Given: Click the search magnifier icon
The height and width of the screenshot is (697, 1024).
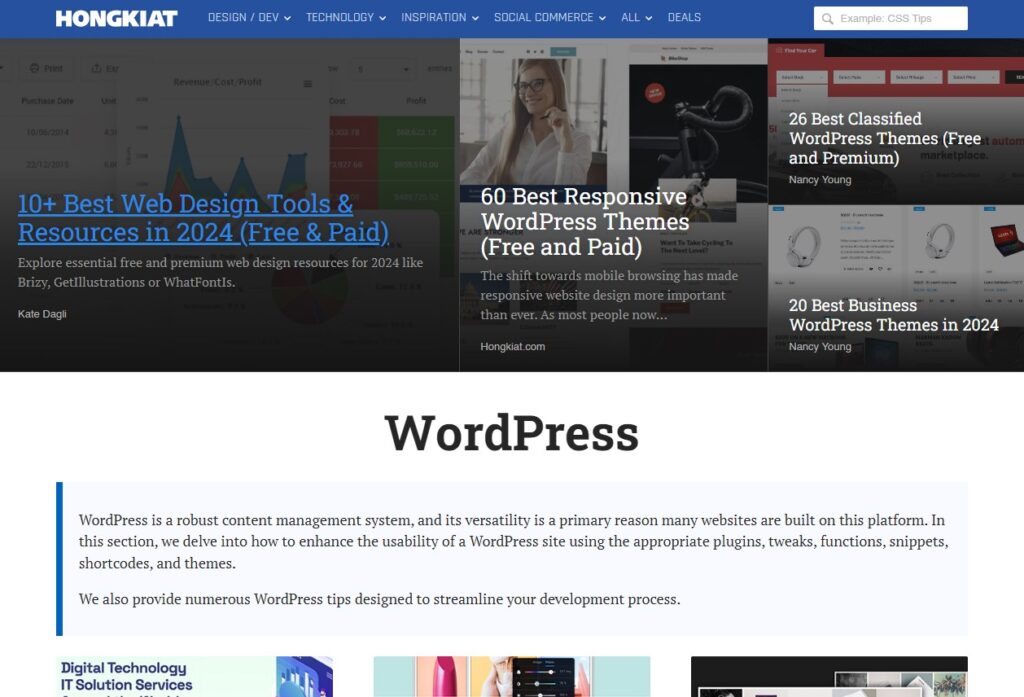Looking at the screenshot, I should click(827, 18).
